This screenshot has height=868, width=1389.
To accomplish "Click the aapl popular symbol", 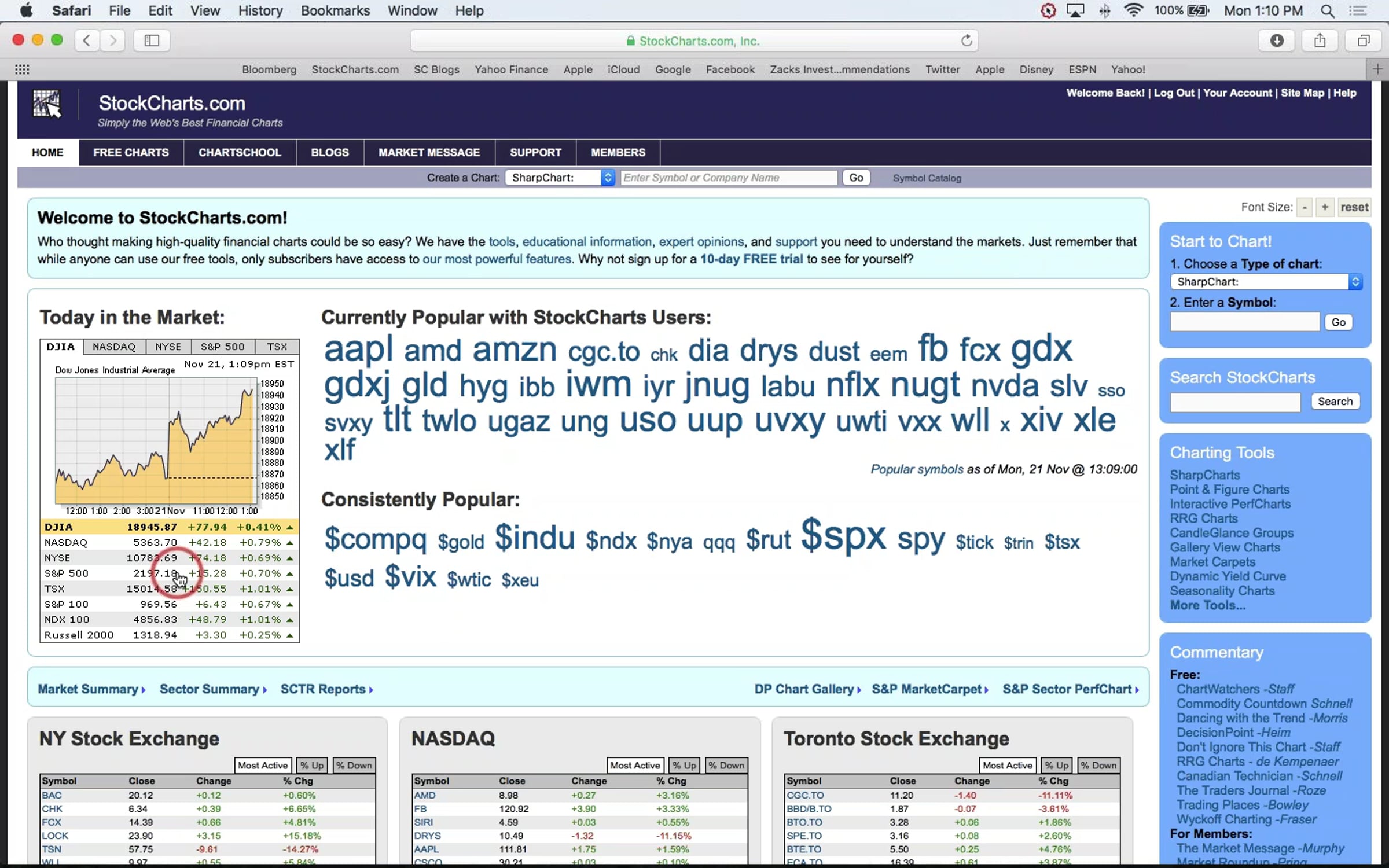I will point(358,349).
